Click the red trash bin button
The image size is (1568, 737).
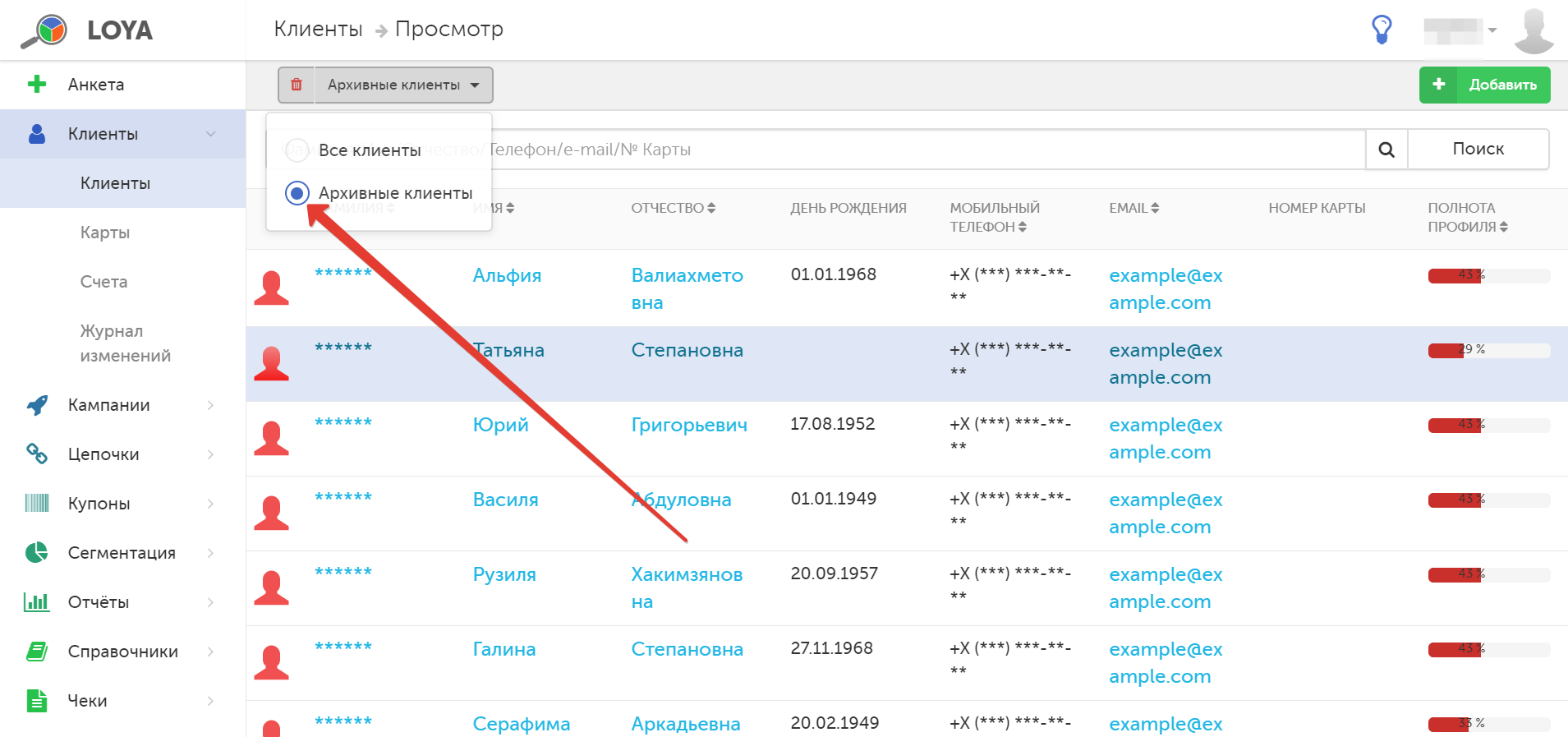point(297,85)
